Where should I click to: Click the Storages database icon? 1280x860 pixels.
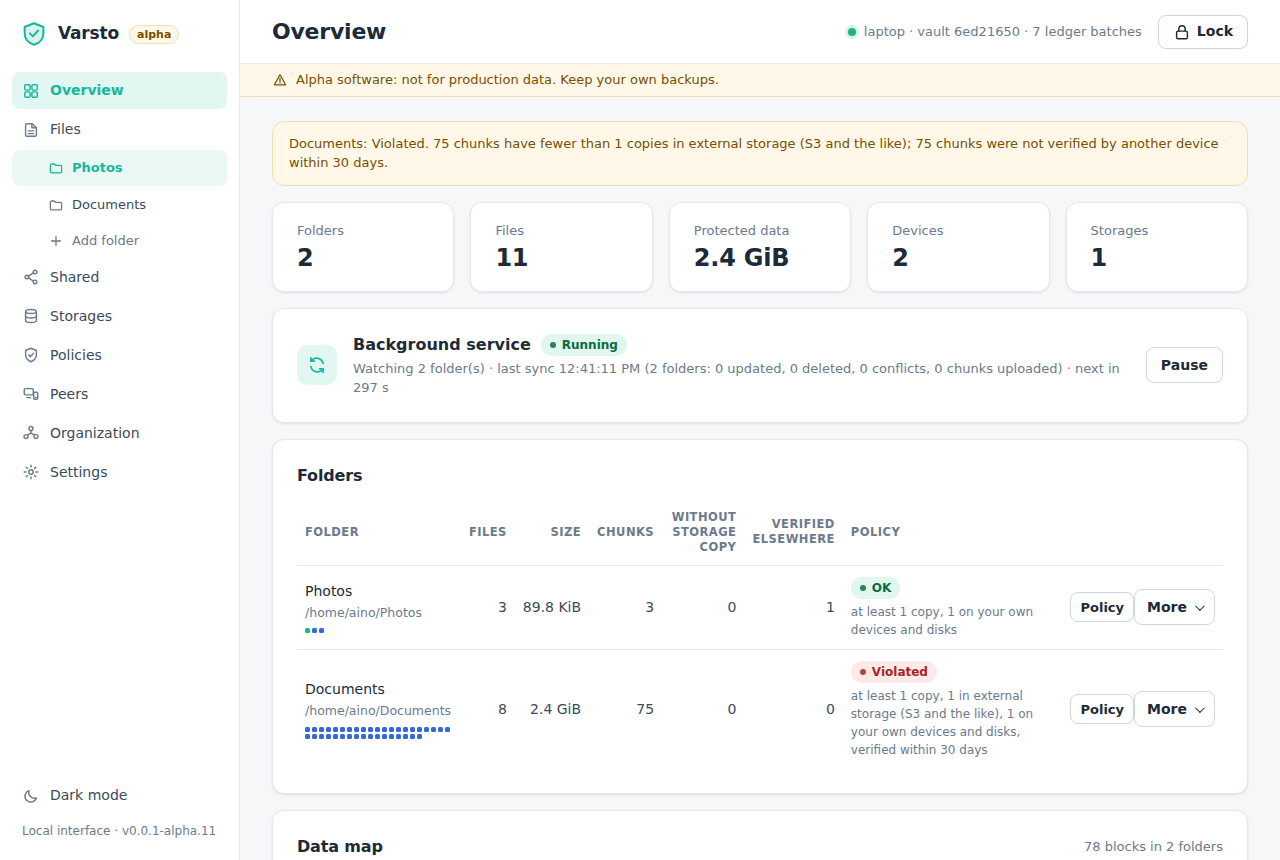(x=31, y=316)
